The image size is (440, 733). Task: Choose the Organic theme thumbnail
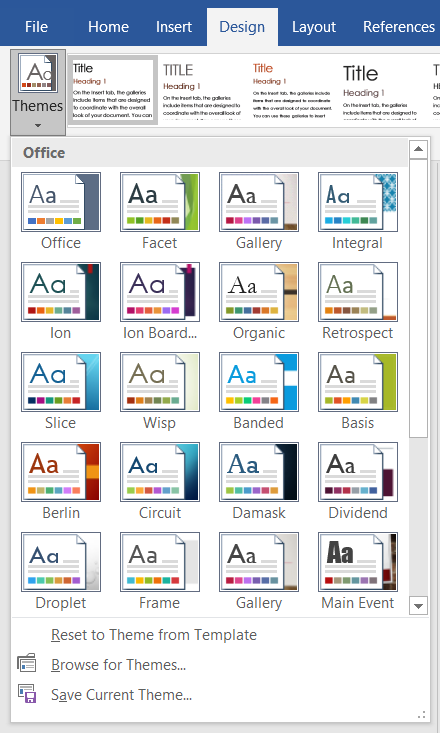point(259,292)
